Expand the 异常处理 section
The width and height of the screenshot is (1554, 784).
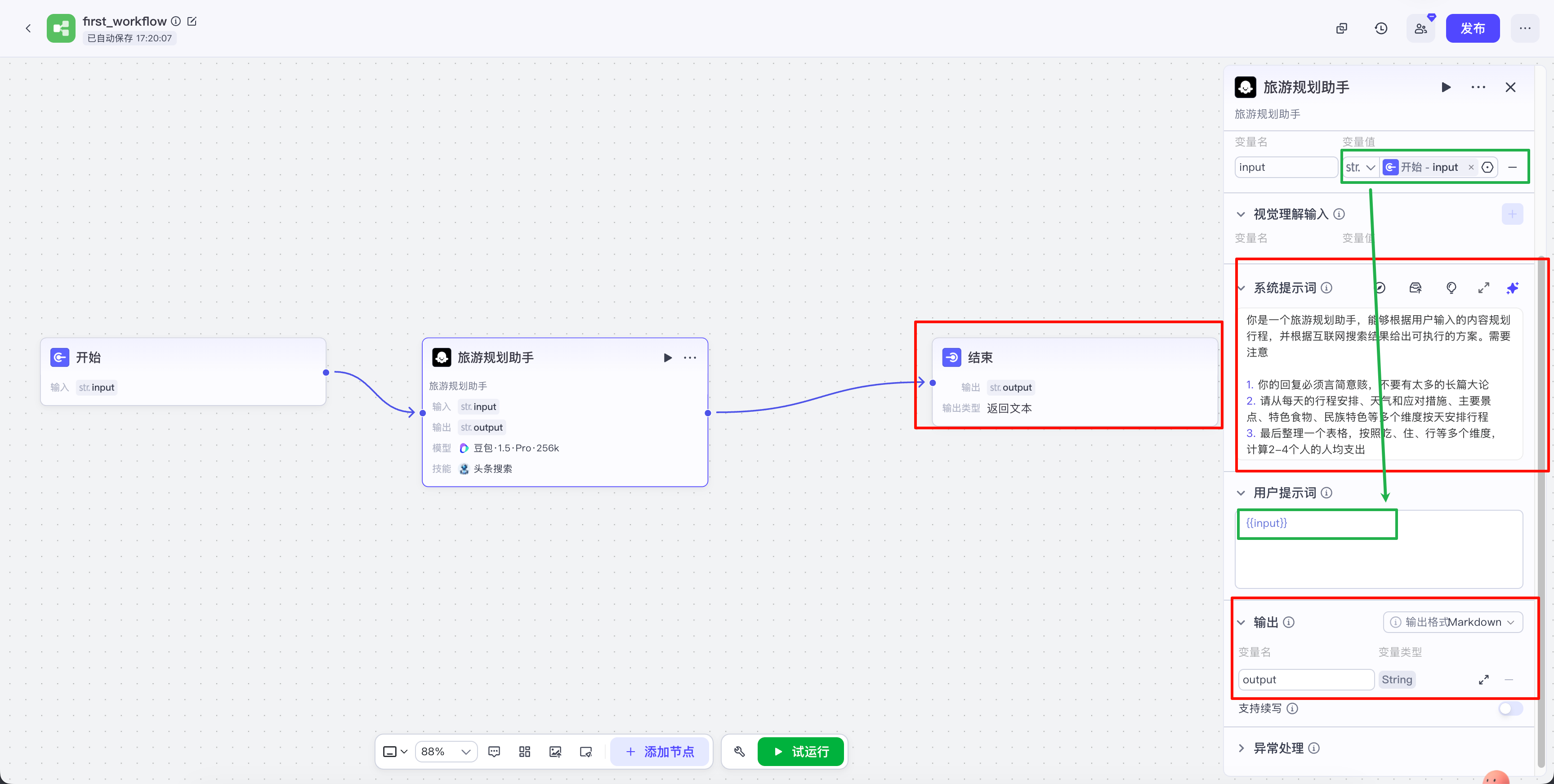click(x=1241, y=748)
